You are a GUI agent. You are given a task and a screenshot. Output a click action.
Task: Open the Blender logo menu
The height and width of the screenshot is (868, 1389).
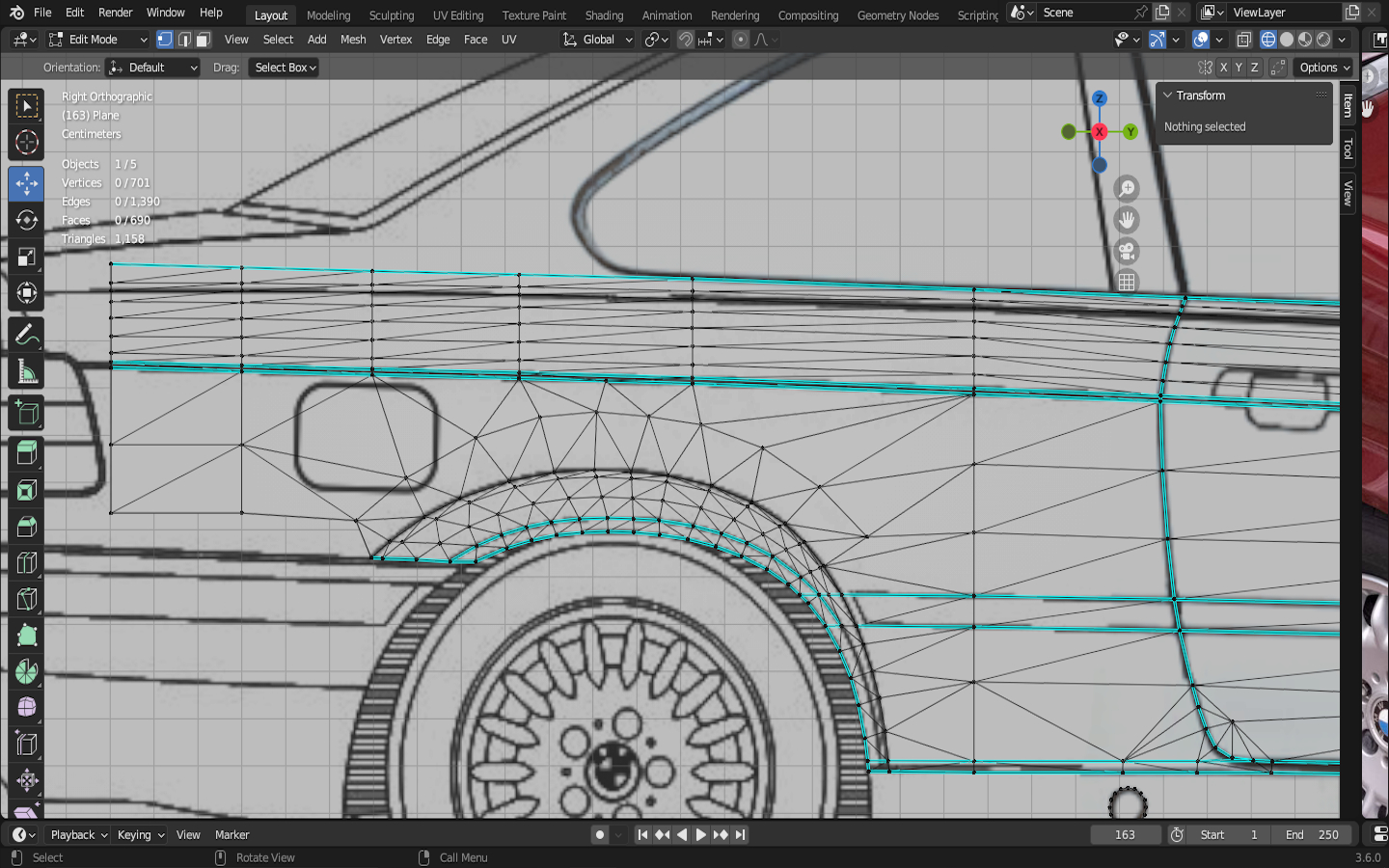point(16,13)
